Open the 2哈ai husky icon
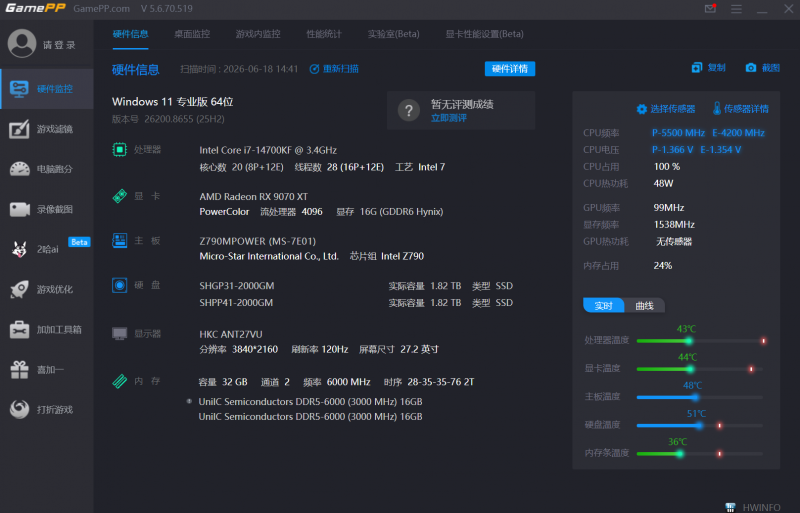This screenshot has width=800, height=513. [19, 249]
